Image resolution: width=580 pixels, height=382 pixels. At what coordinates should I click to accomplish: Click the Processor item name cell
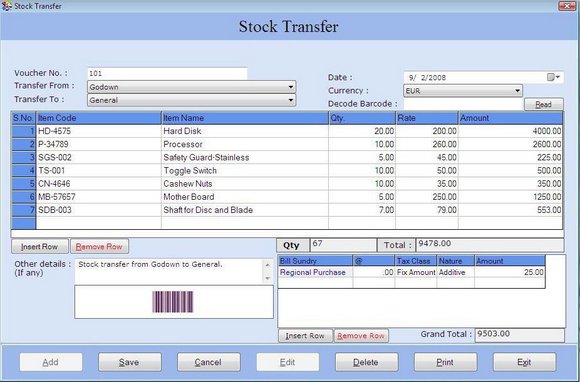pos(245,144)
